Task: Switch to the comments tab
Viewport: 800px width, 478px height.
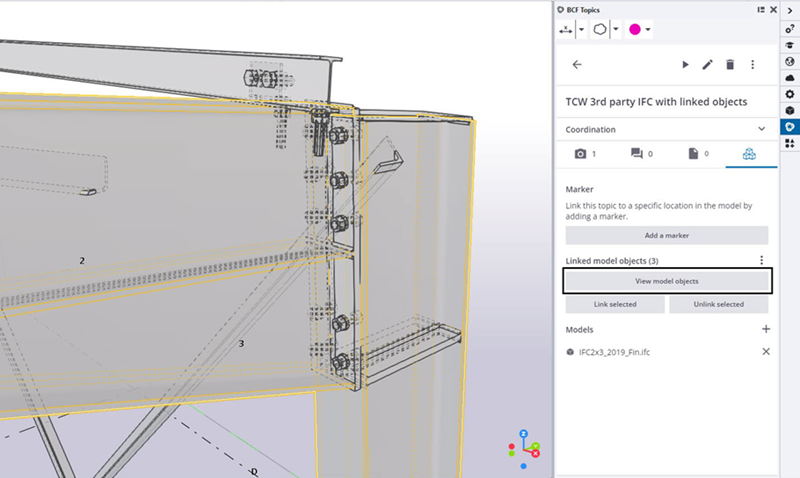Action: 640,154
